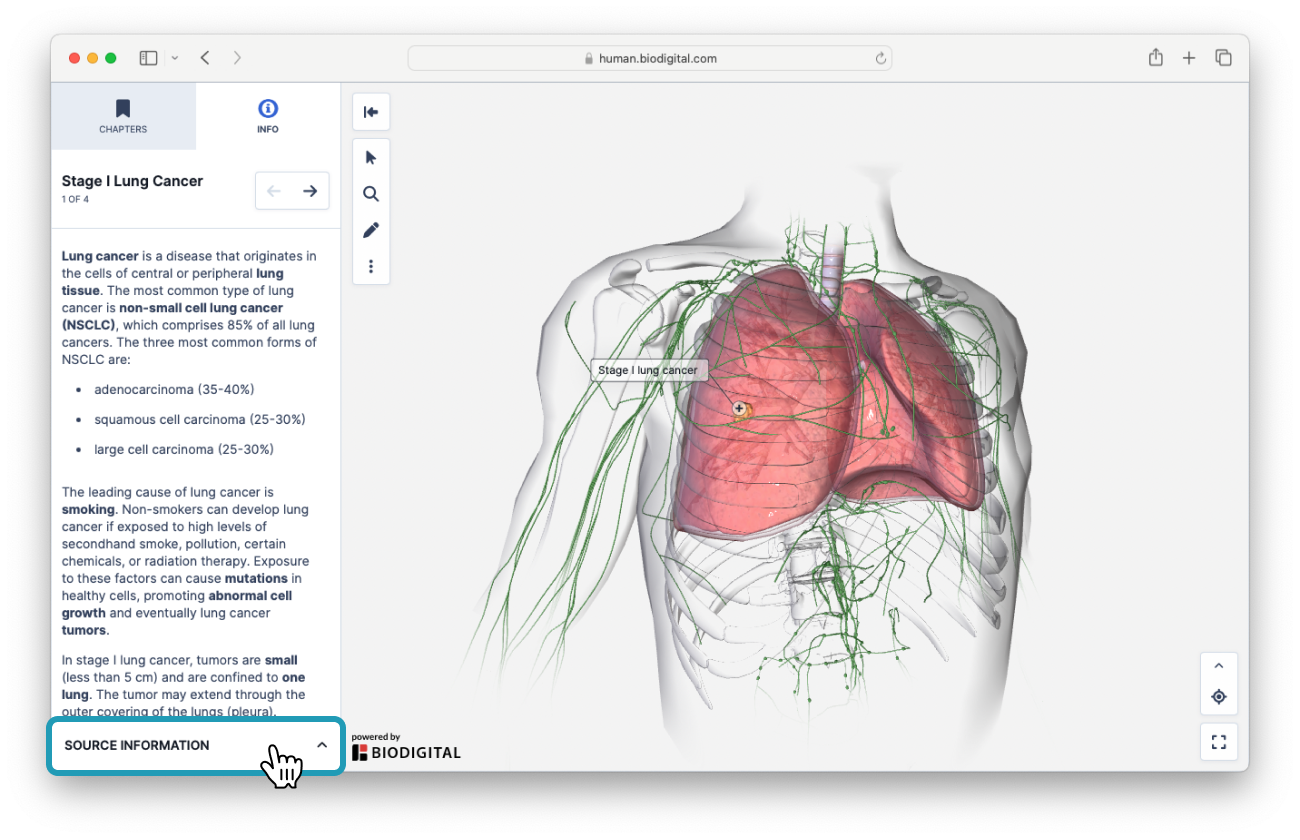The width and height of the screenshot is (1300, 840).
Task: Click the human.biodigital.com address bar
Action: tap(650, 58)
